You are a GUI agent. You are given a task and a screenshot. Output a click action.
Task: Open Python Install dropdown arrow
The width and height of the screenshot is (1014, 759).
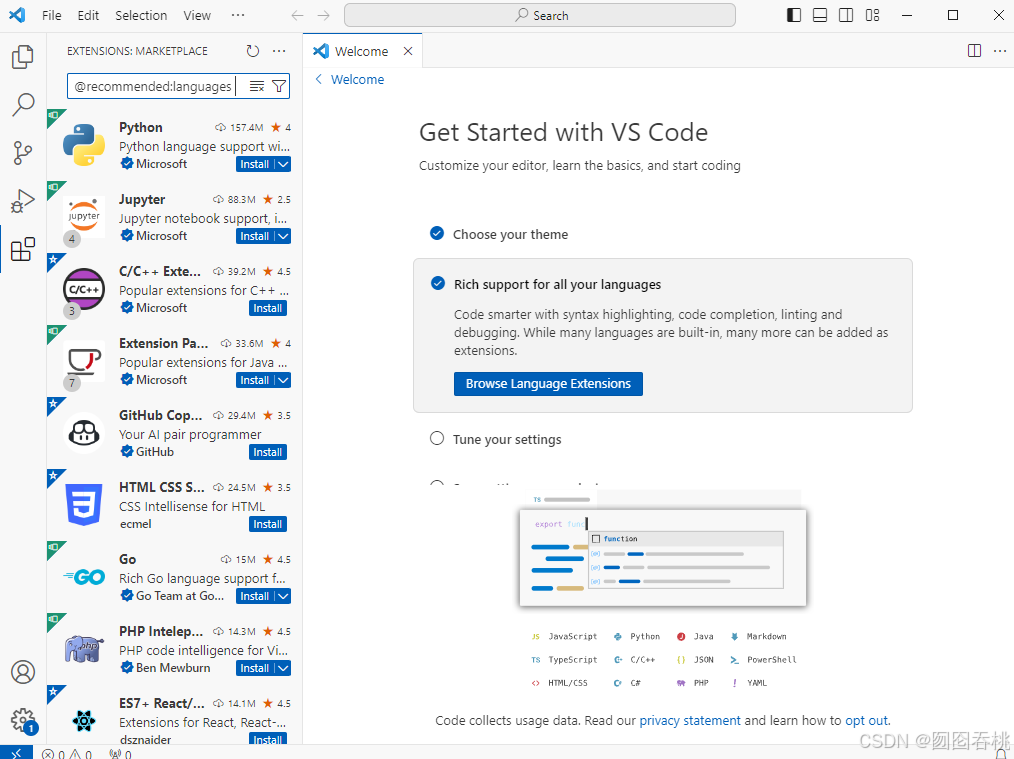(x=283, y=164)
